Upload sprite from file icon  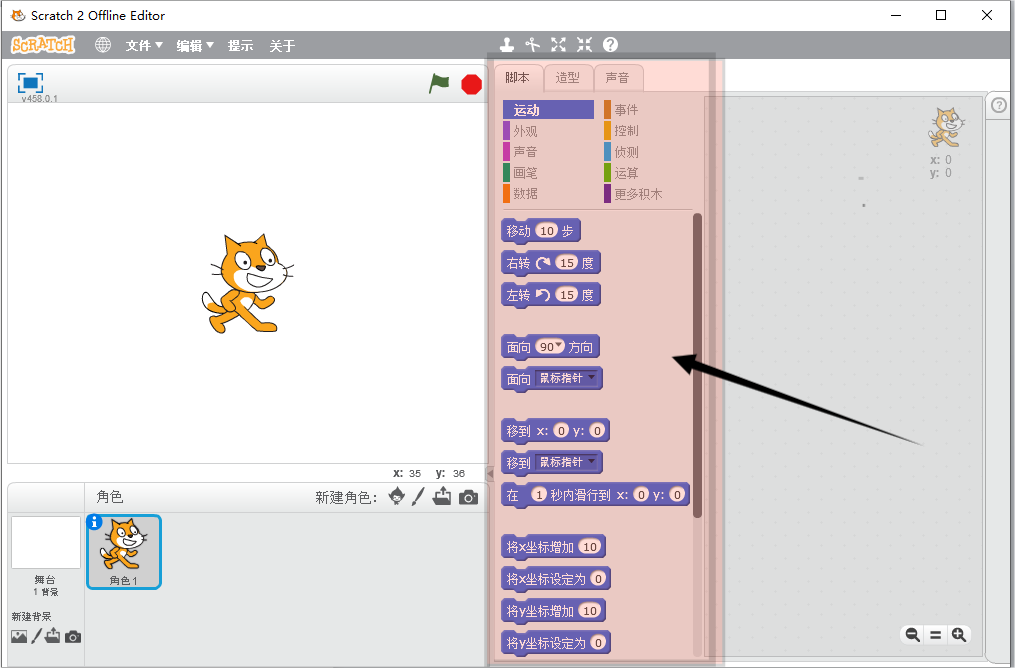(x=442, y=496)
